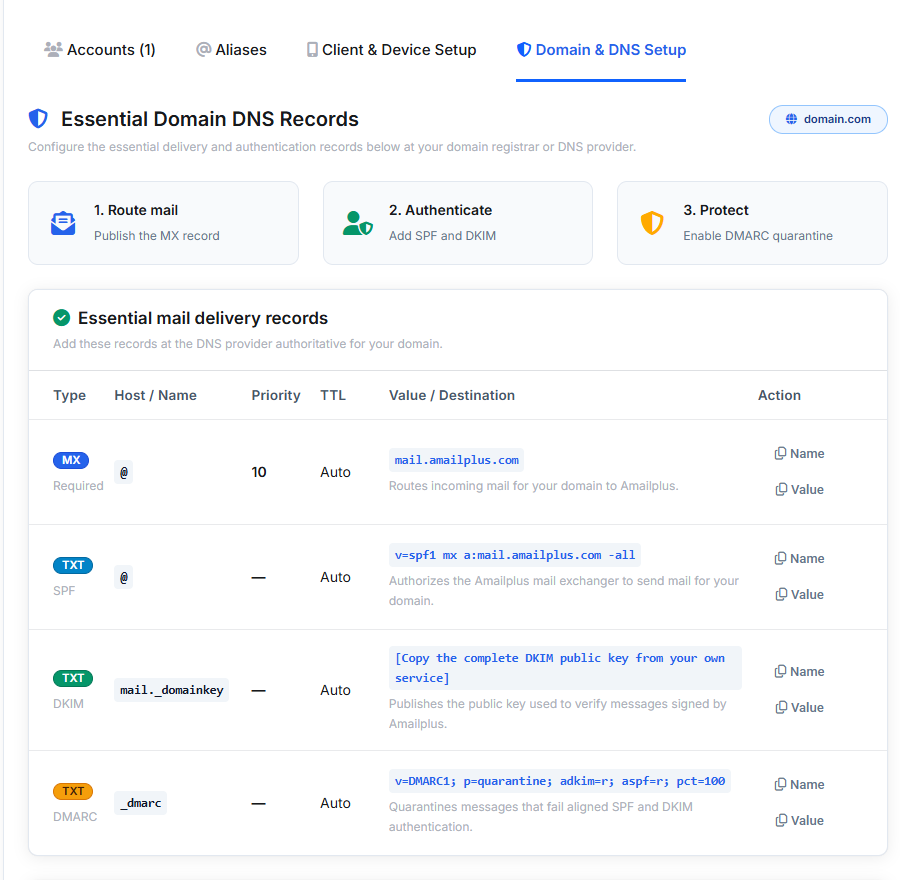The image size is (900, 880).
Task: Click the device icon beside Client & Device Setup
Action: tap(312, 50)
